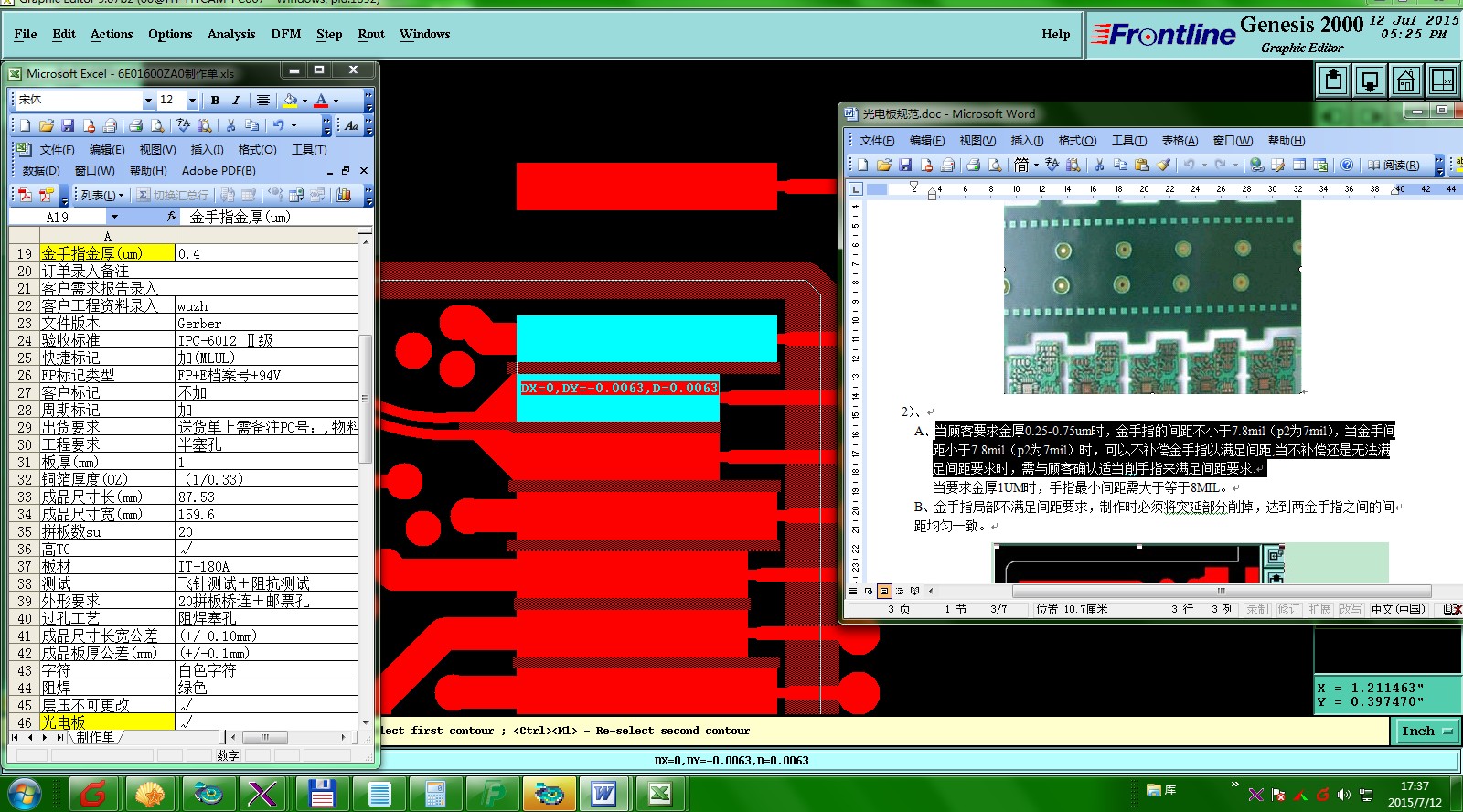
Task: Open the Excel 数据(D) menu
Action: pyautogui.click(x=41, y=170)
